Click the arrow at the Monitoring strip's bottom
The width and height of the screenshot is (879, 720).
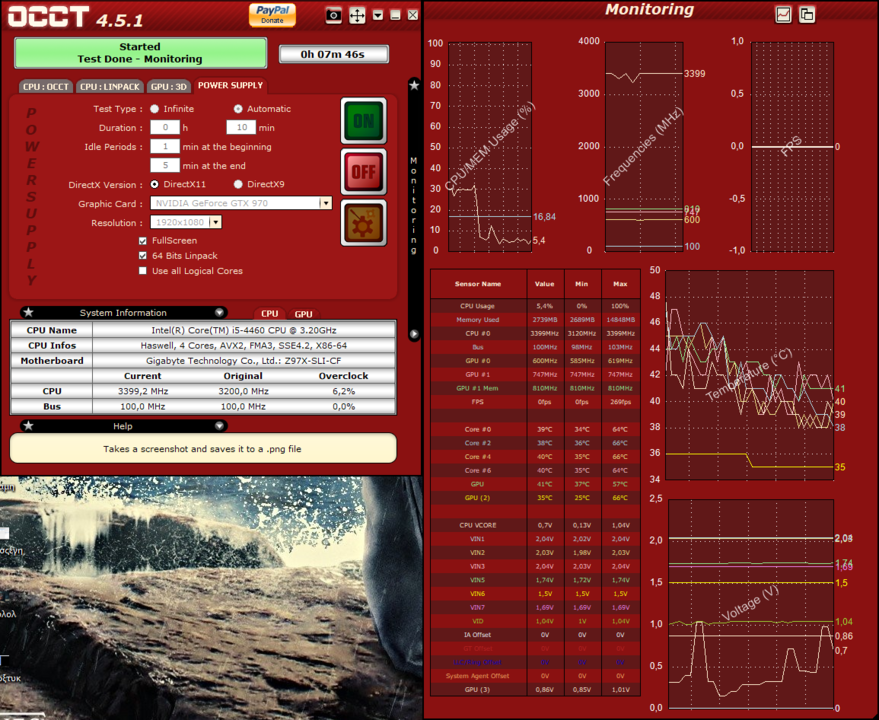pos(414,334)
